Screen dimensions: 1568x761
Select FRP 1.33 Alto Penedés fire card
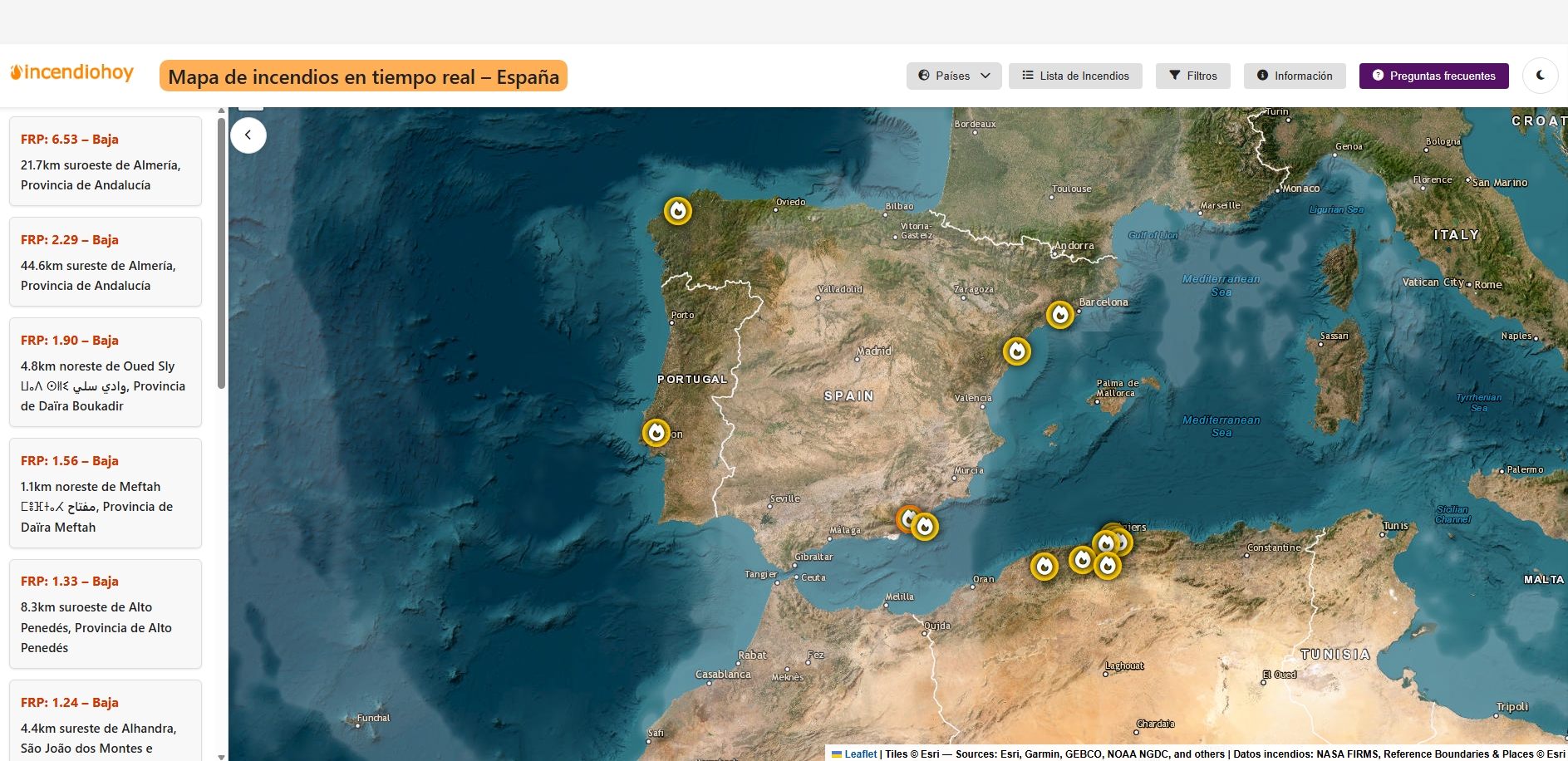point(106,614)
